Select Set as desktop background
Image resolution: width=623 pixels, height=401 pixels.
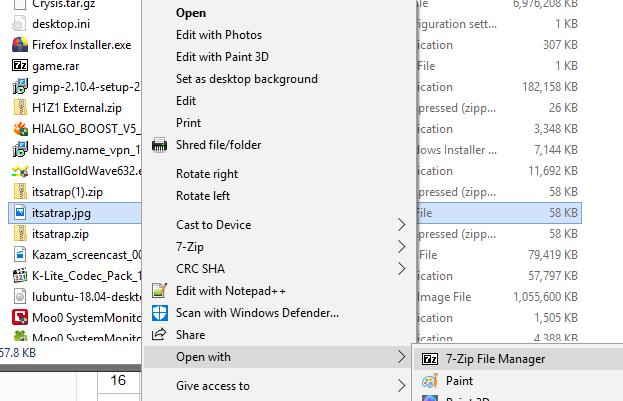click(246, 79)
